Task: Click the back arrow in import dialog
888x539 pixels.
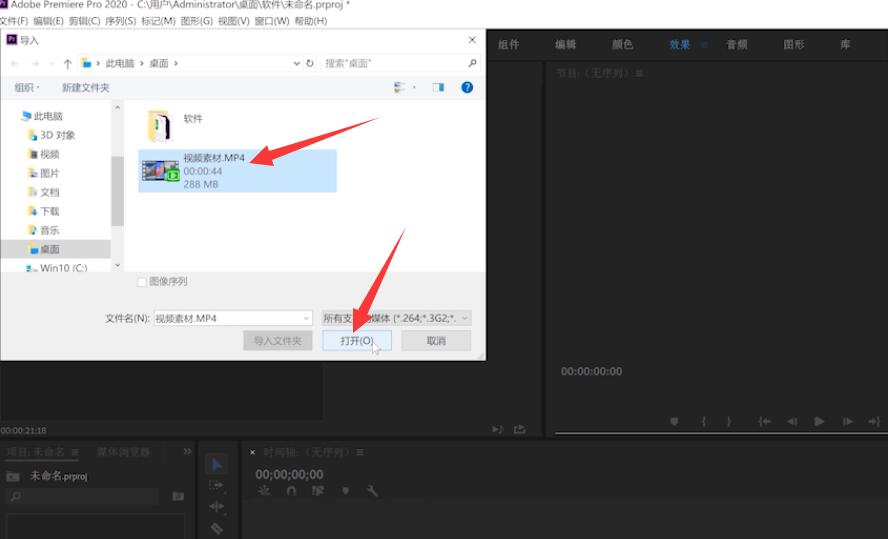Action: pos(15,63)
